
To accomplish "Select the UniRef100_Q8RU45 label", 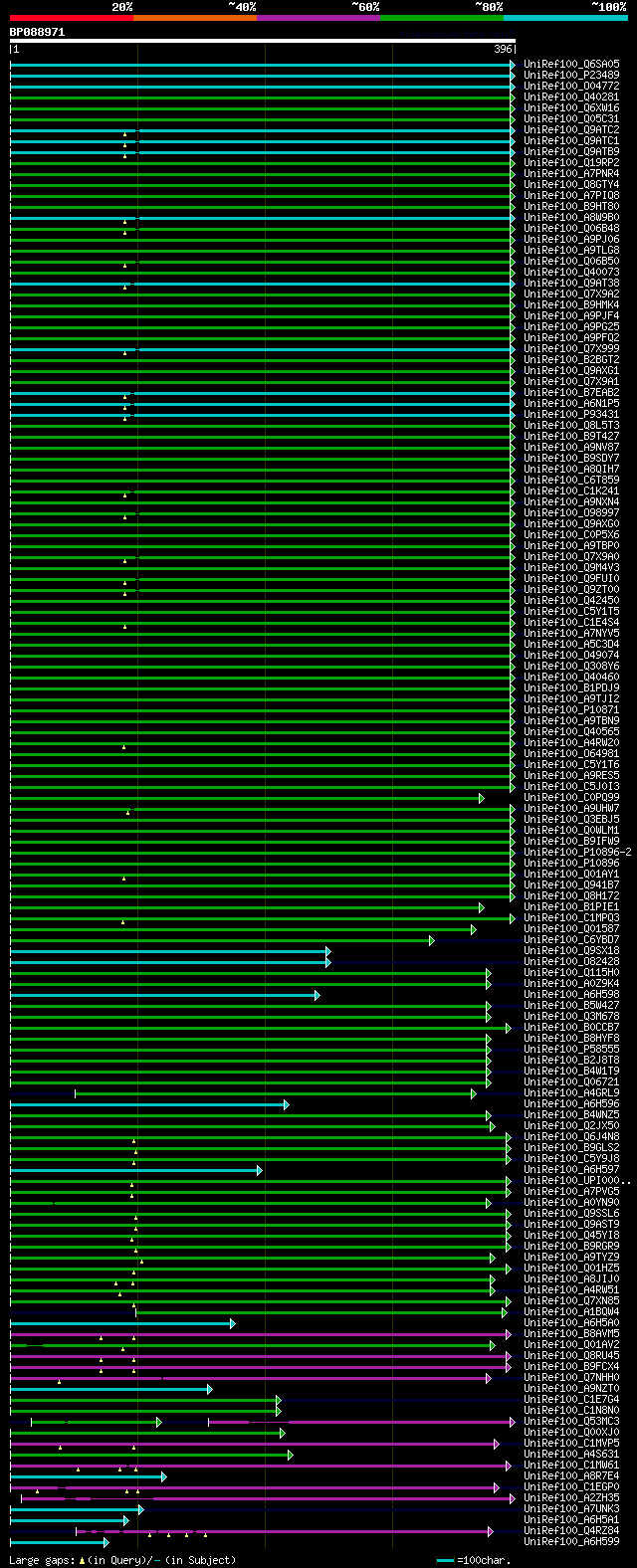I will point(571,1356).
